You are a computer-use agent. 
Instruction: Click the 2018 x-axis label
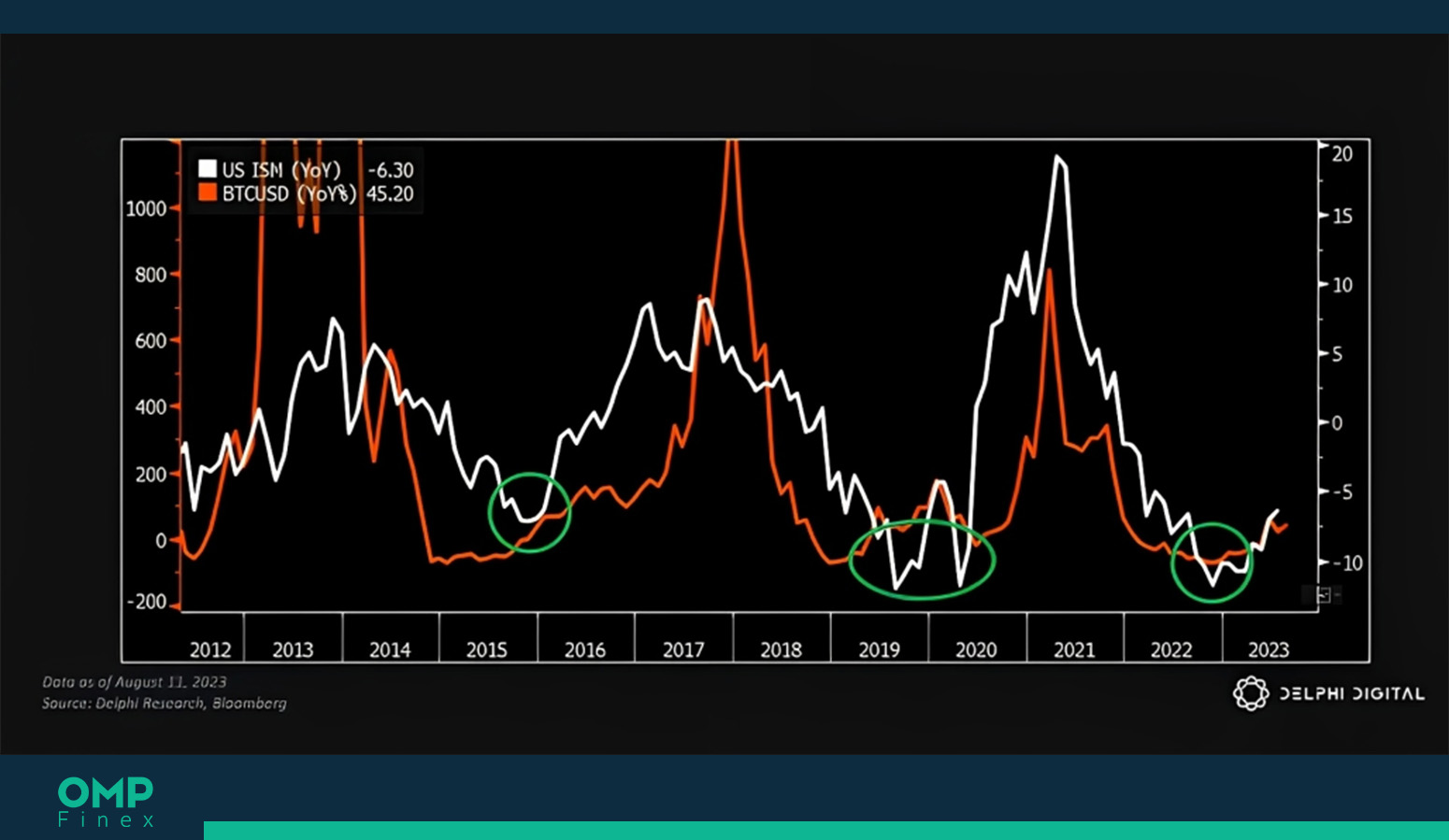[781, 649]
